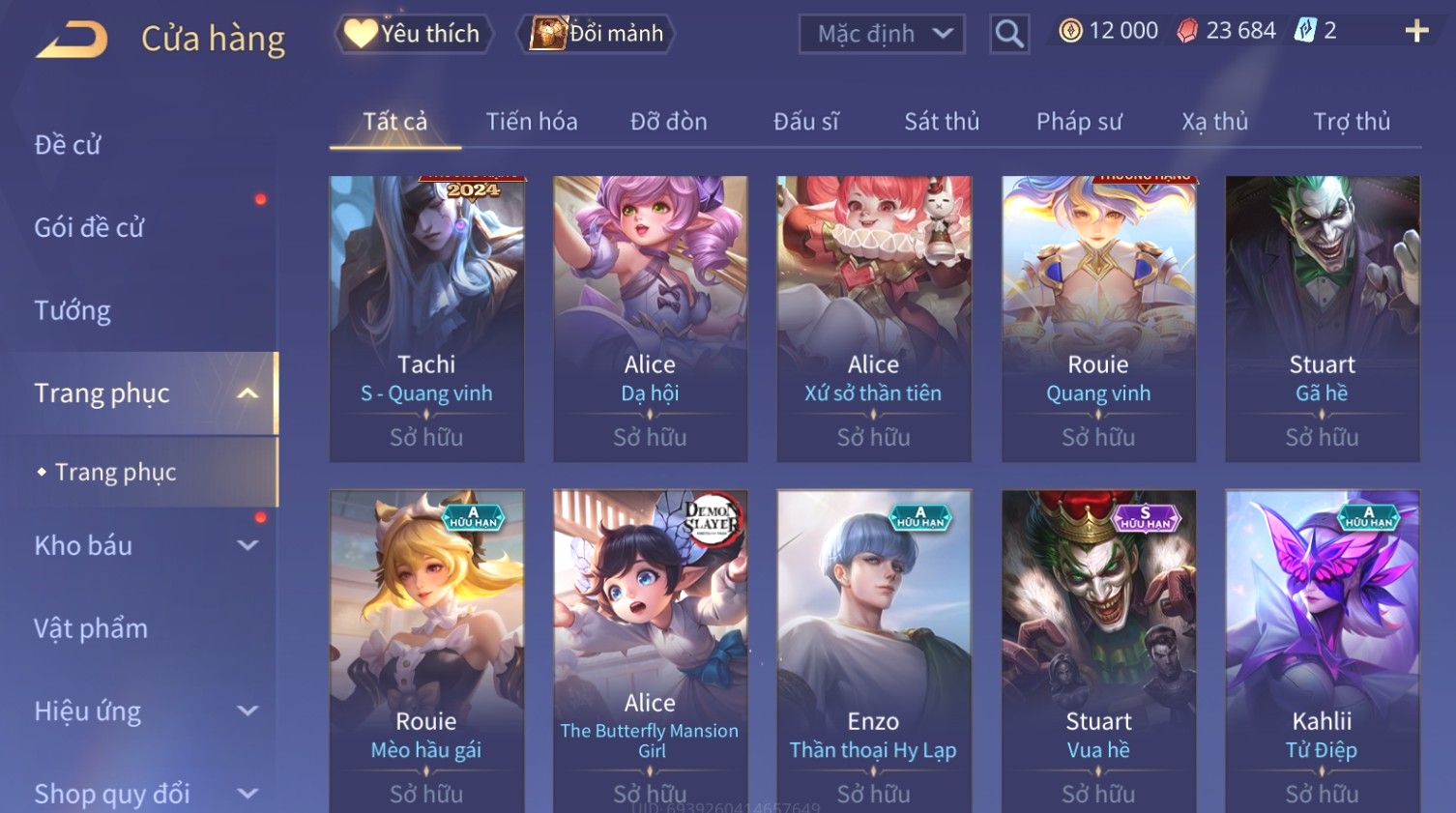Select the Sát thủ category tab
Screen dimensions: 1456x813
tap(942, 122)
